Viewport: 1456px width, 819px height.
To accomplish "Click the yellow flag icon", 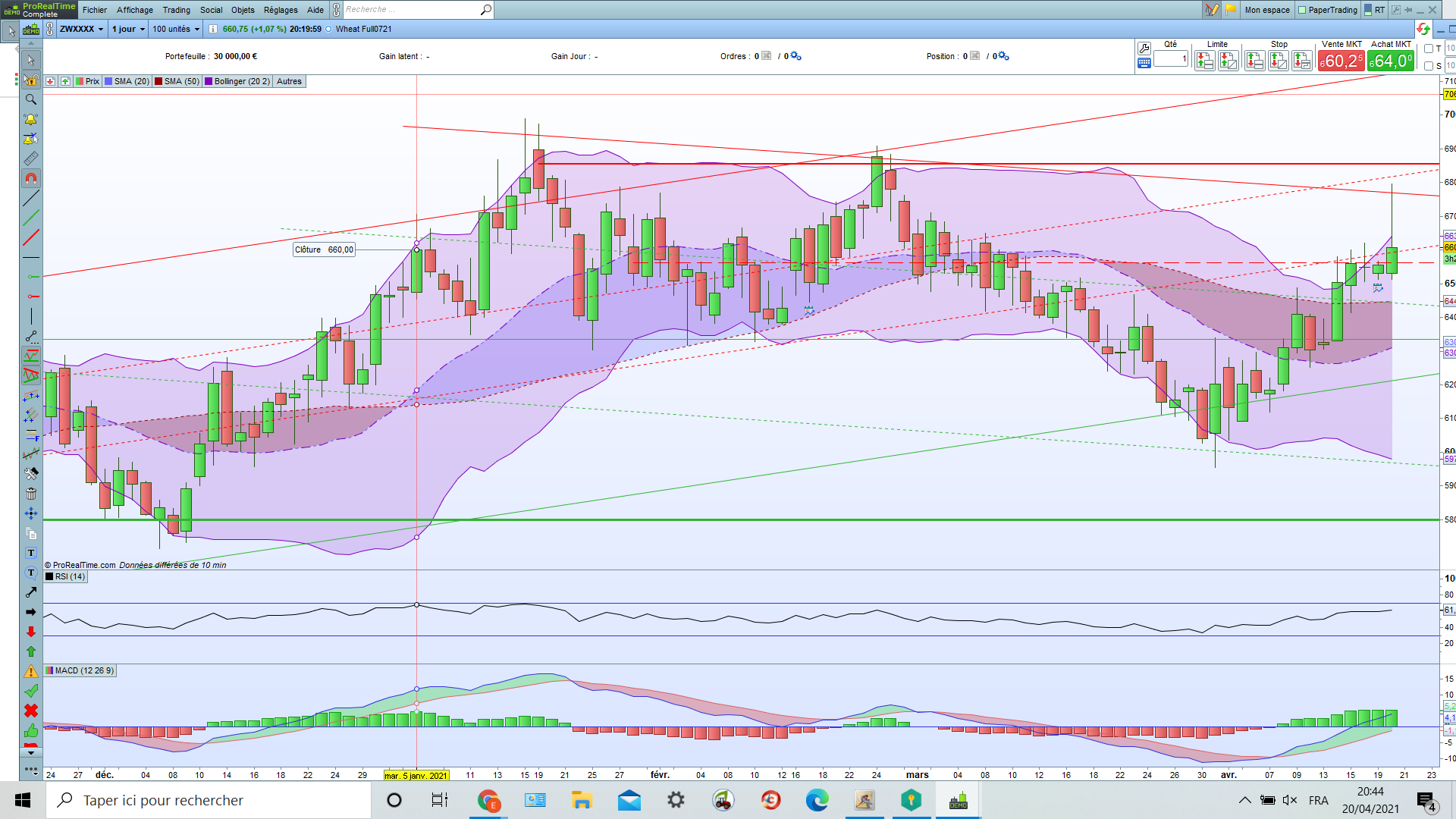I will [1230, 10].
